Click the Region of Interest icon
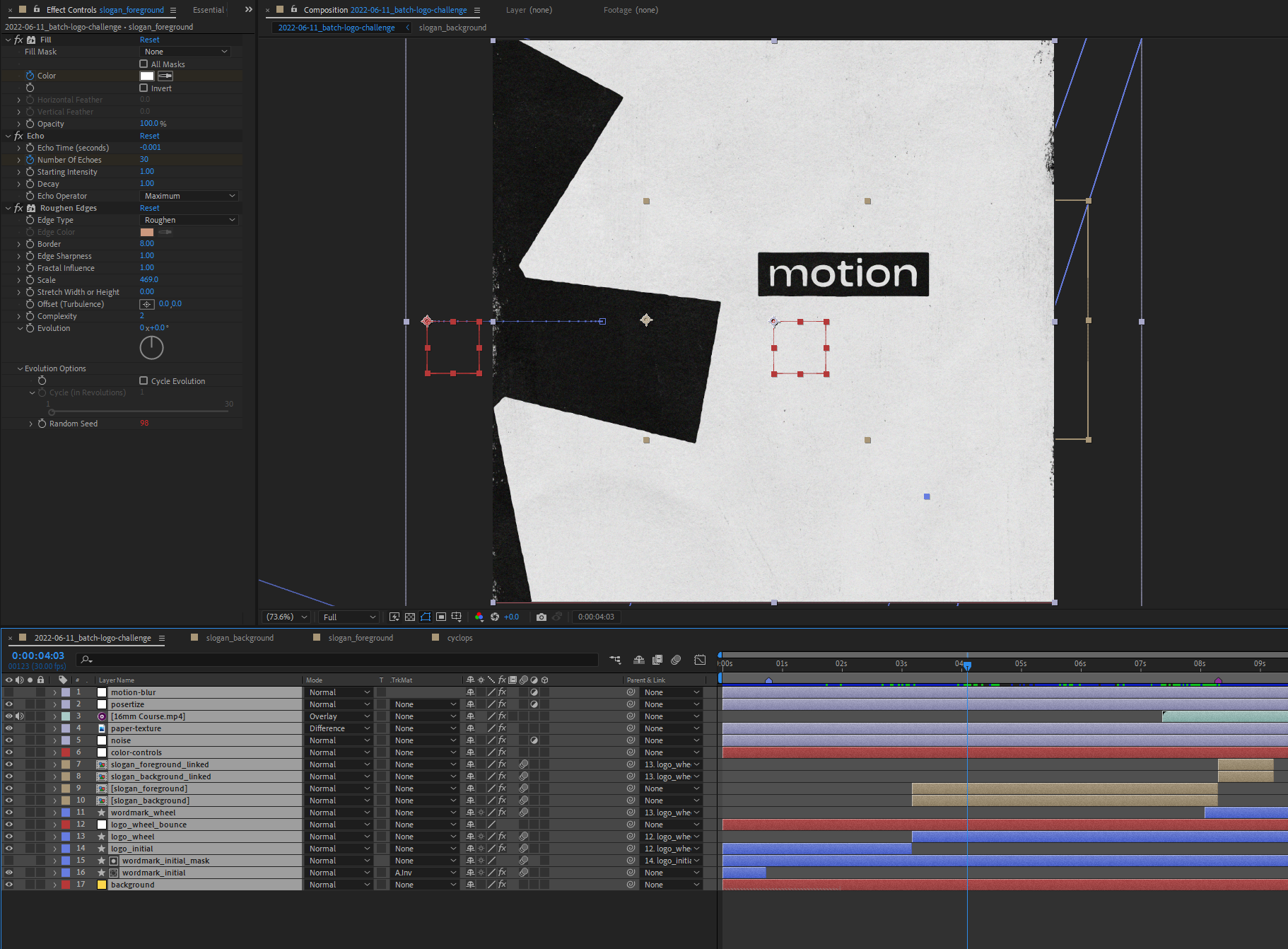1288x949 pixels. 441,617
